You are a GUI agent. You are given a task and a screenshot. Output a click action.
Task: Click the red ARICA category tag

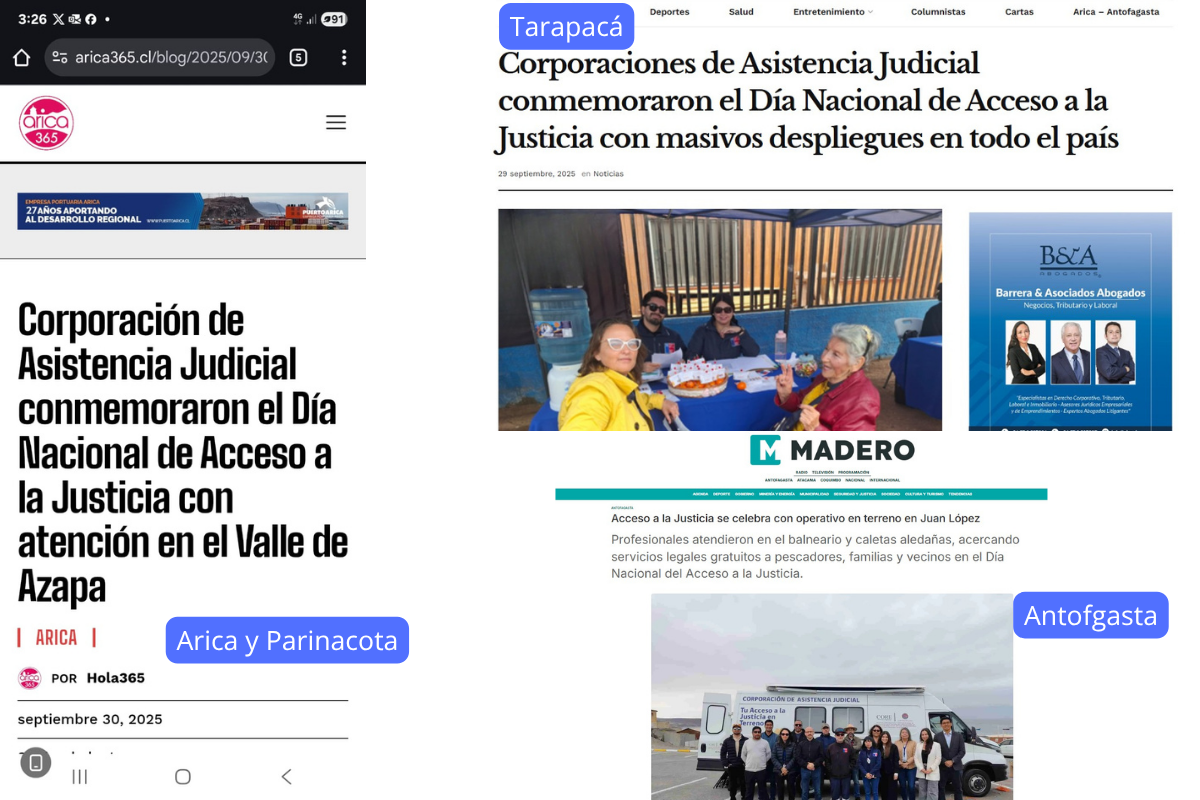click(x=57, y=636)
